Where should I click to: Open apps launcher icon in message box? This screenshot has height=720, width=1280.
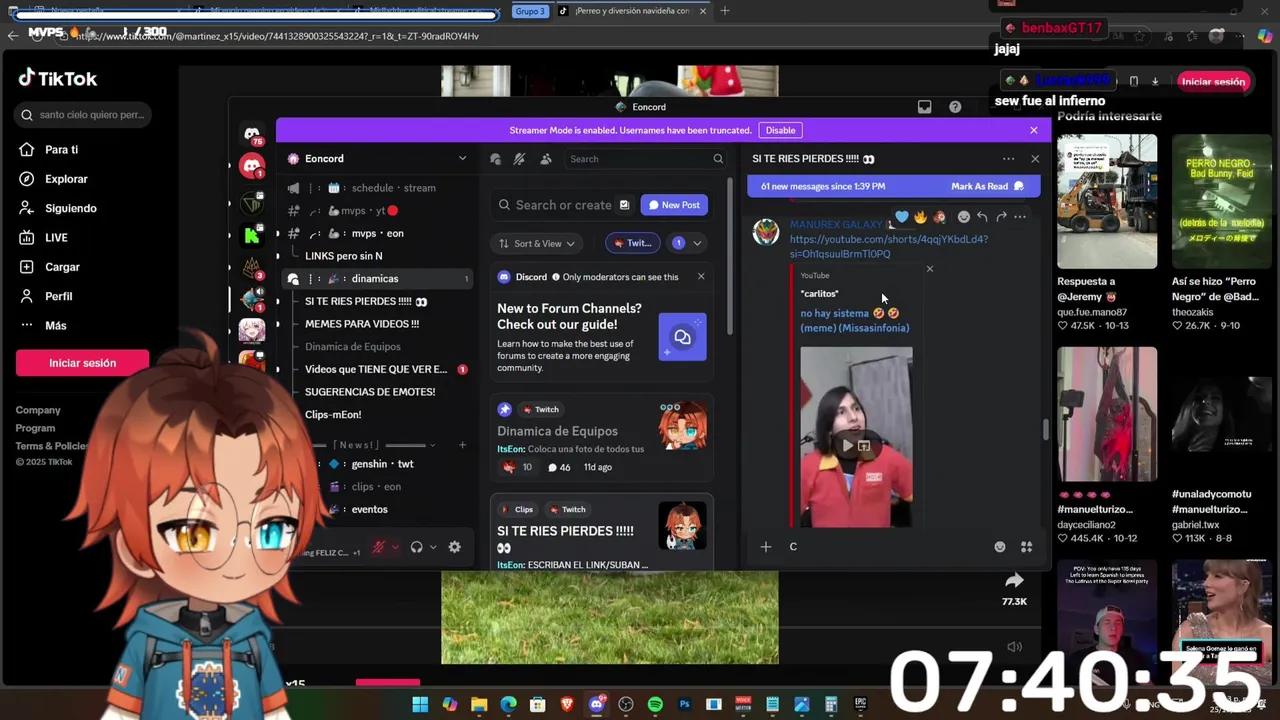pyautogui.click(x=1026, y=547)
